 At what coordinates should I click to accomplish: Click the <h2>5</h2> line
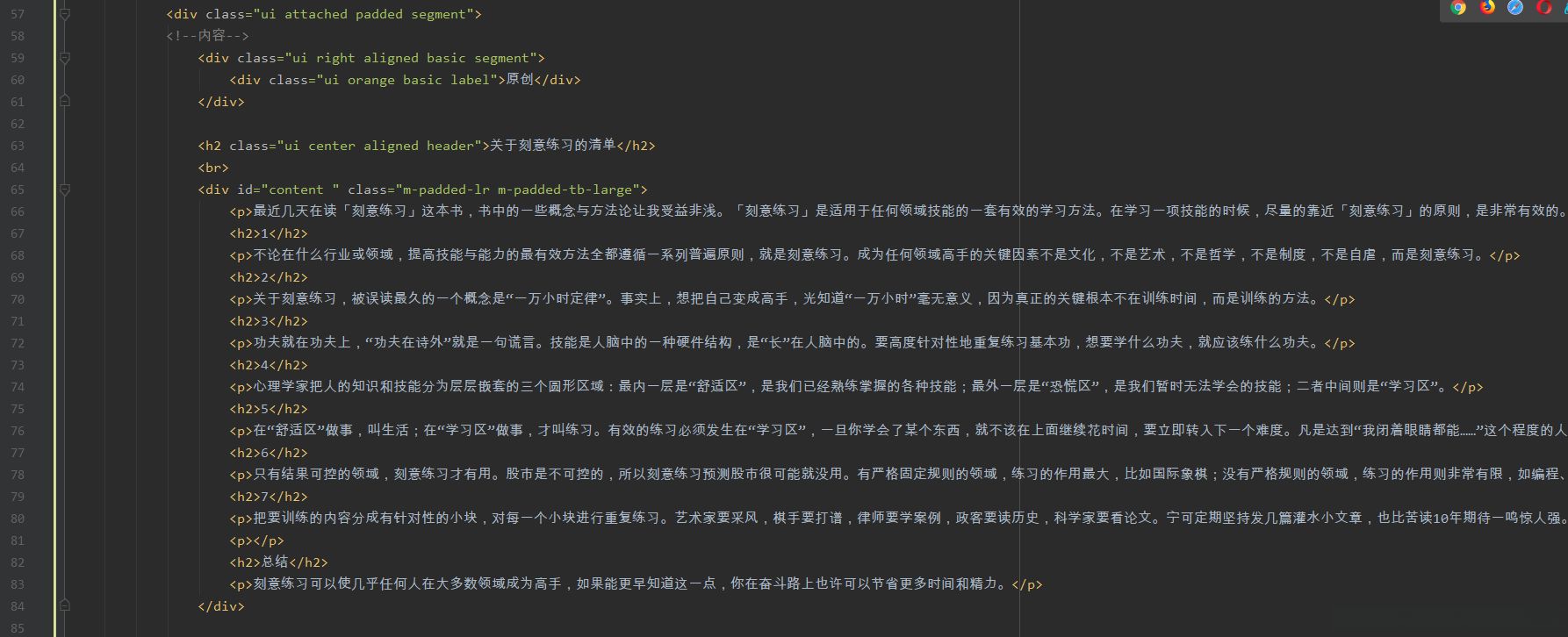269,409
